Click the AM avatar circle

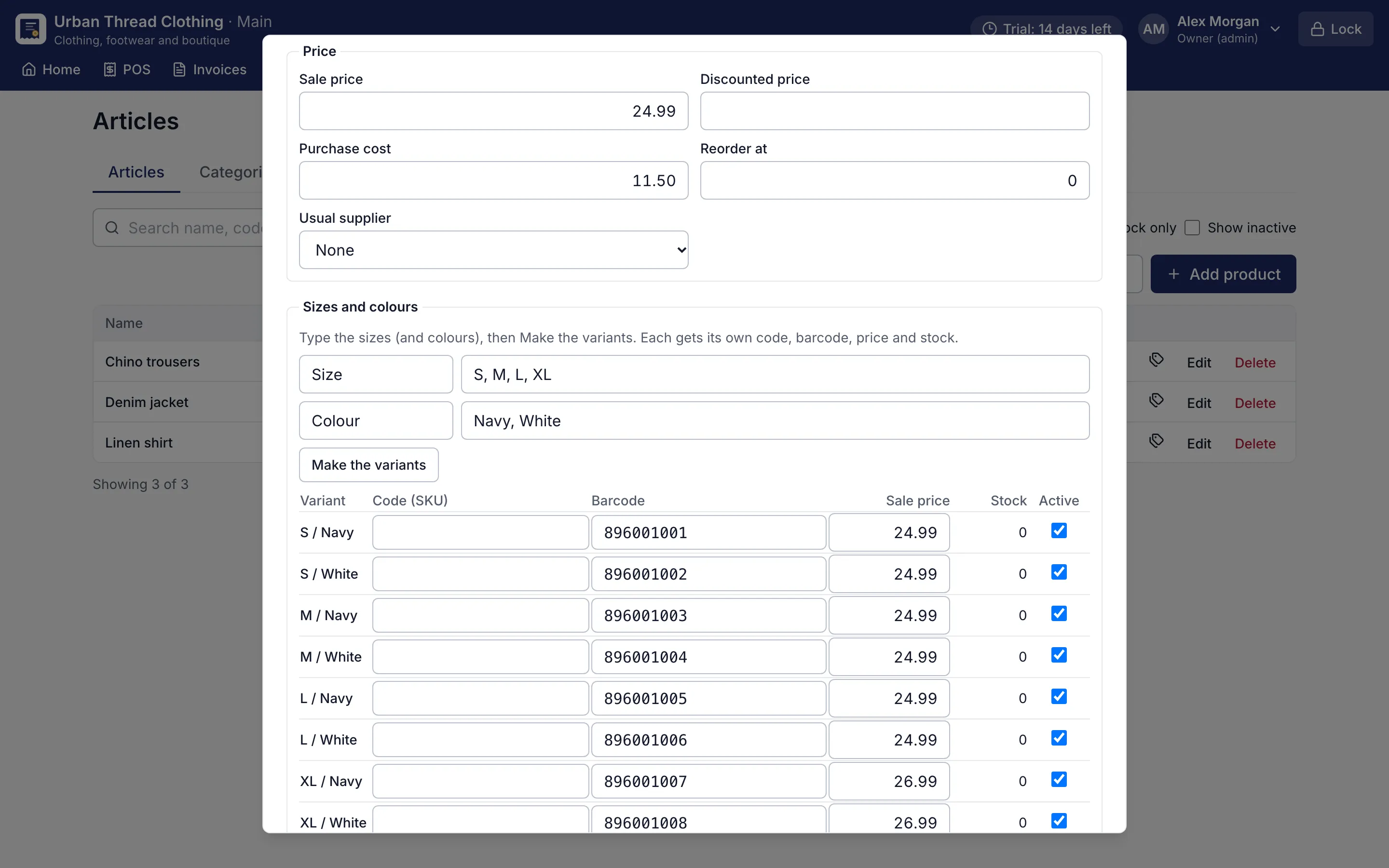pos(1154,29)
